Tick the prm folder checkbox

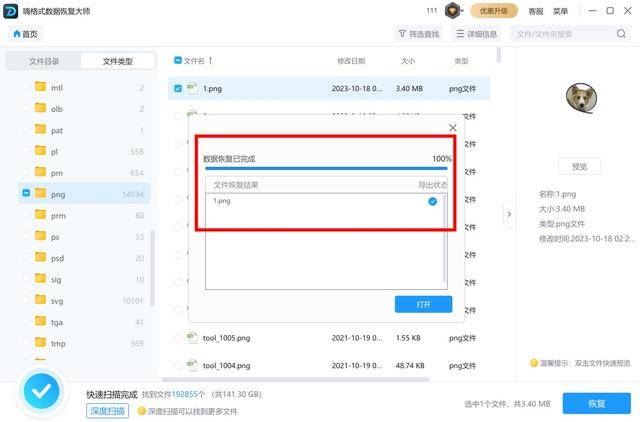click(x=26, y=215)
